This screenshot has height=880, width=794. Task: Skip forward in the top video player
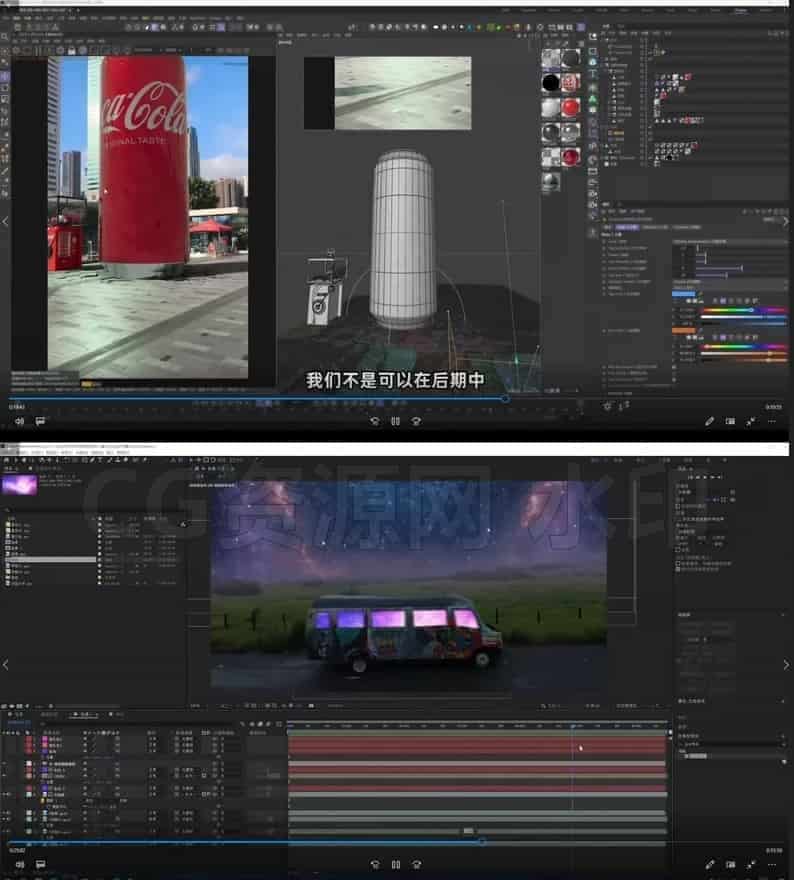[x=416, y=421]
